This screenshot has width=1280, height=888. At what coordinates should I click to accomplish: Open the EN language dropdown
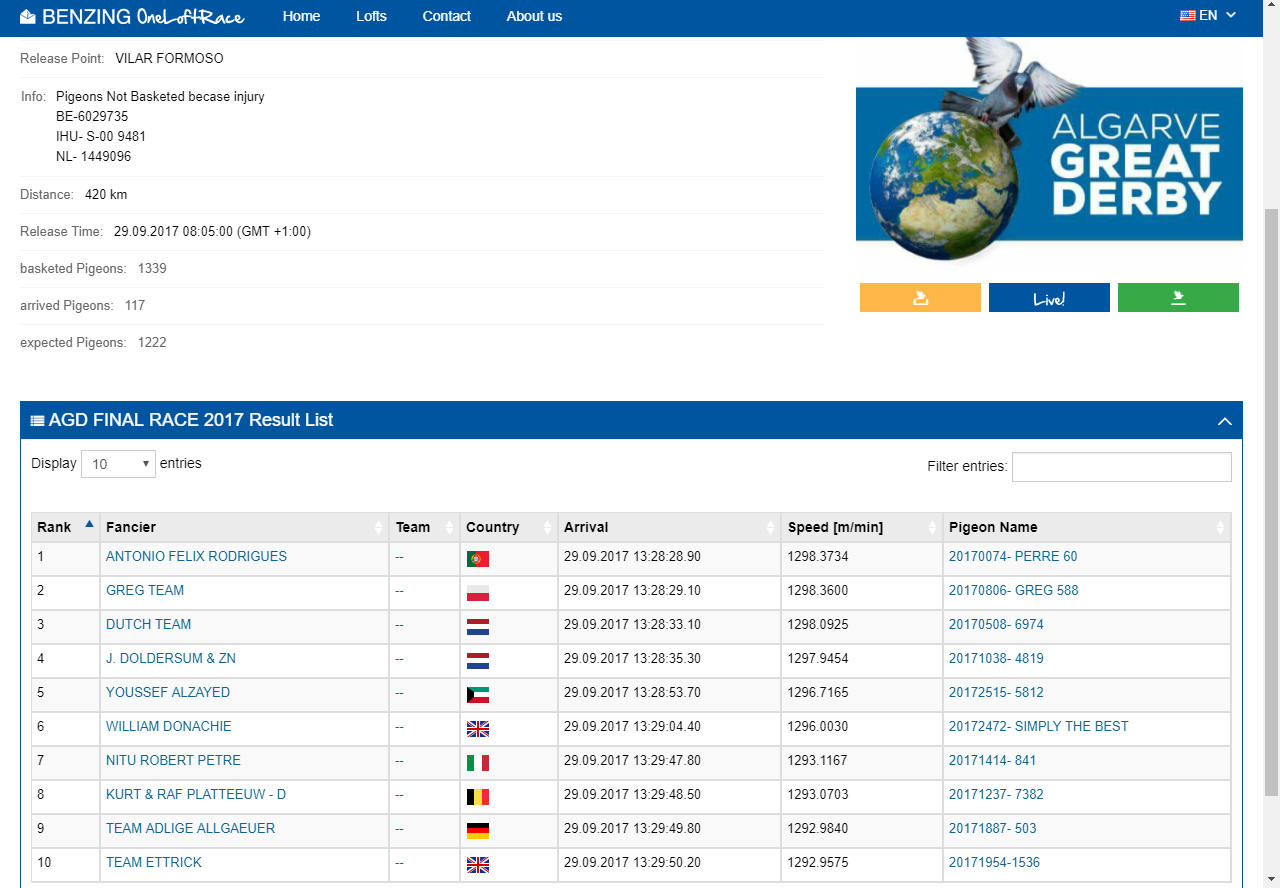(x=1208, y=16)
